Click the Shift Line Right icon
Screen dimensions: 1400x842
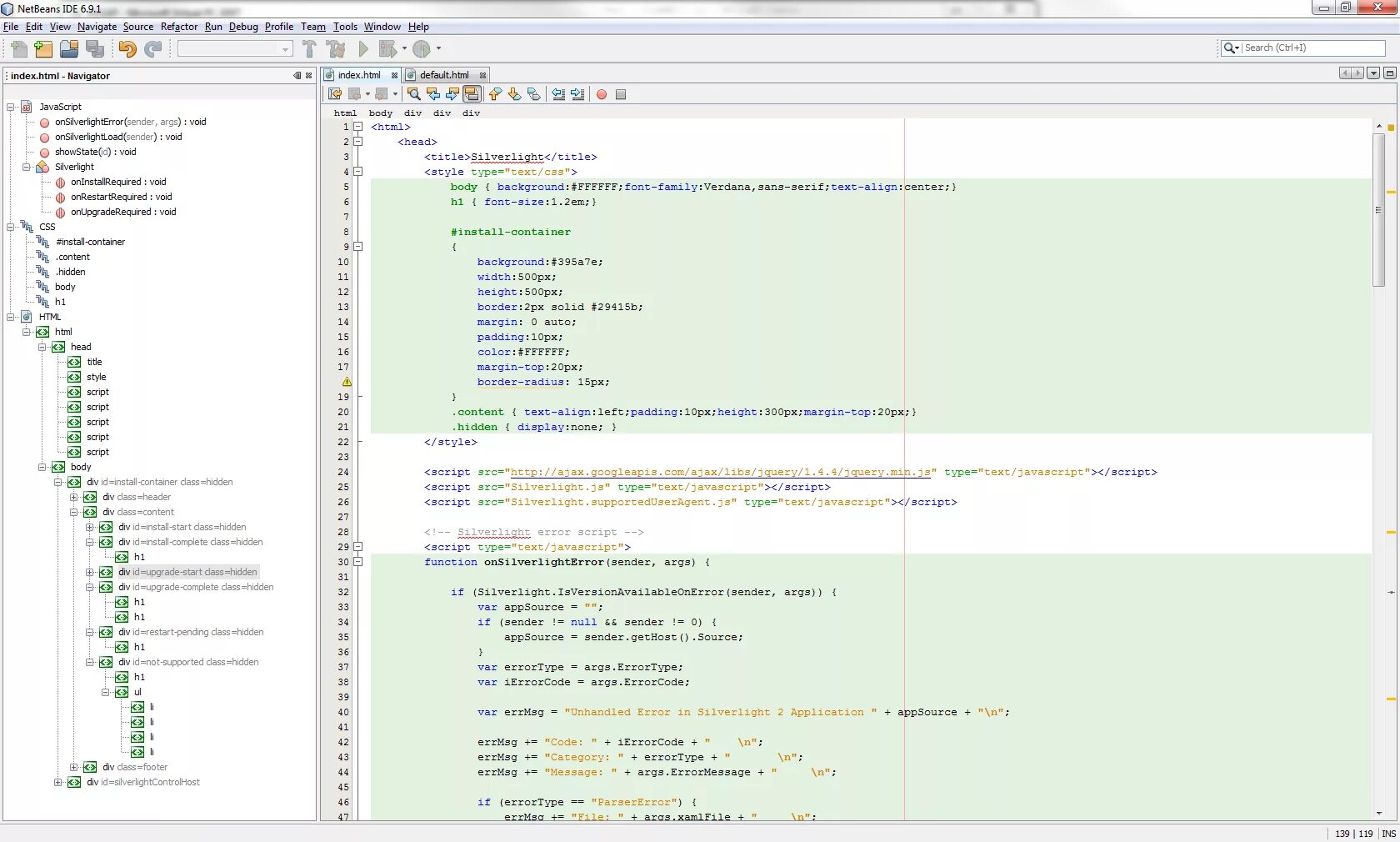[577, 94]
